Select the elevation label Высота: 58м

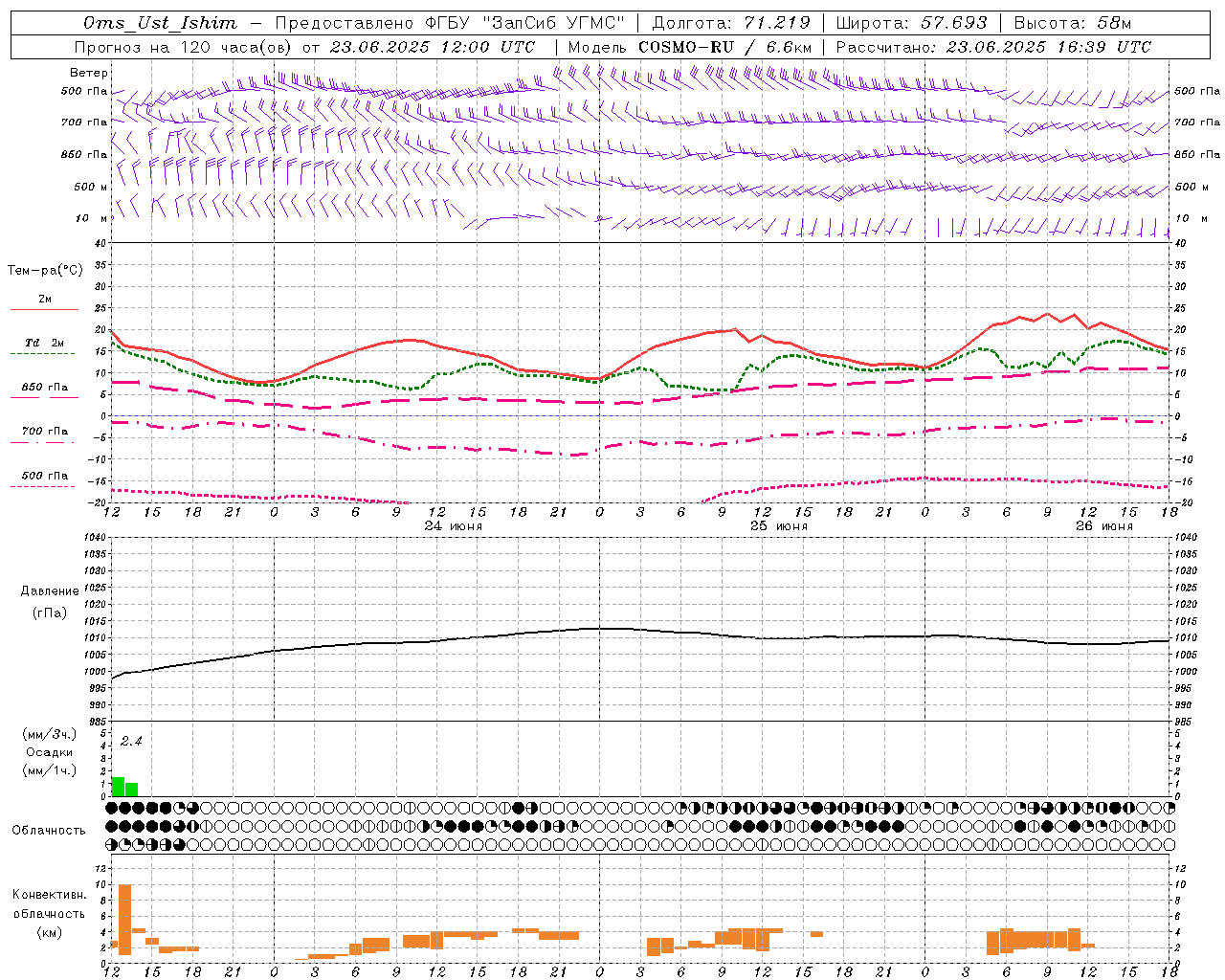(1072, 23)
